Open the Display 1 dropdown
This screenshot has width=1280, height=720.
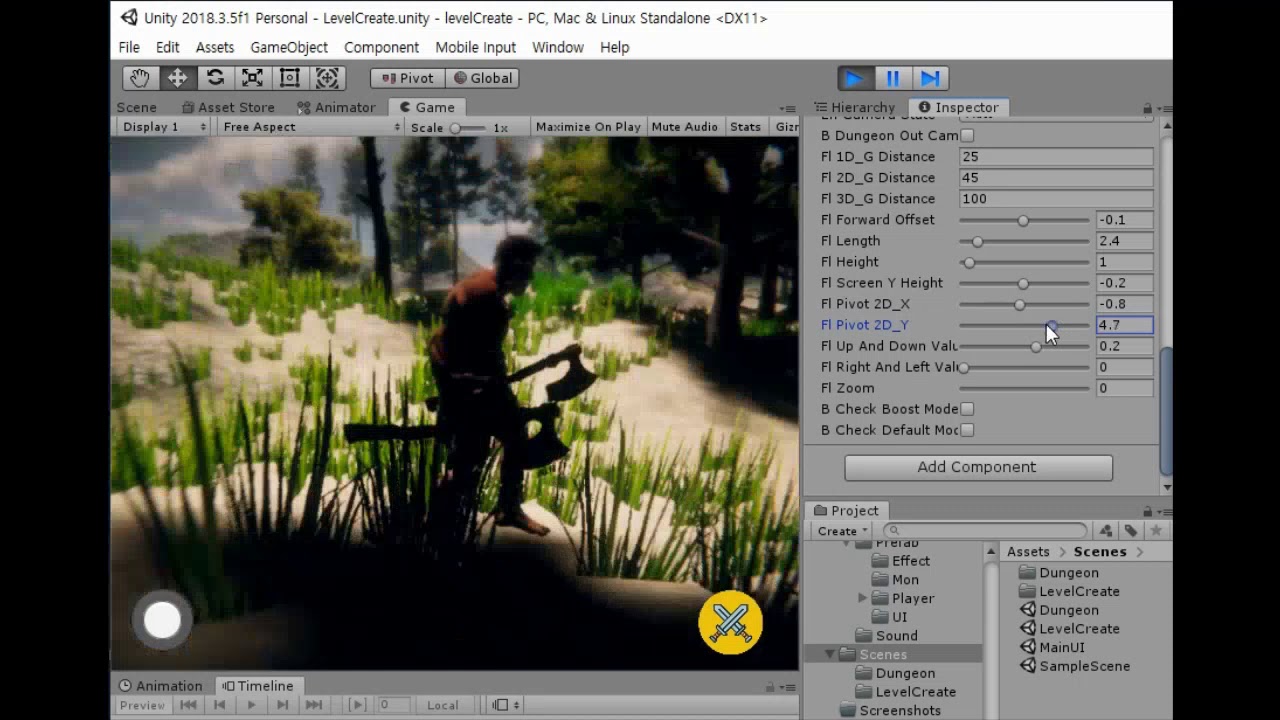click(164, 127)
